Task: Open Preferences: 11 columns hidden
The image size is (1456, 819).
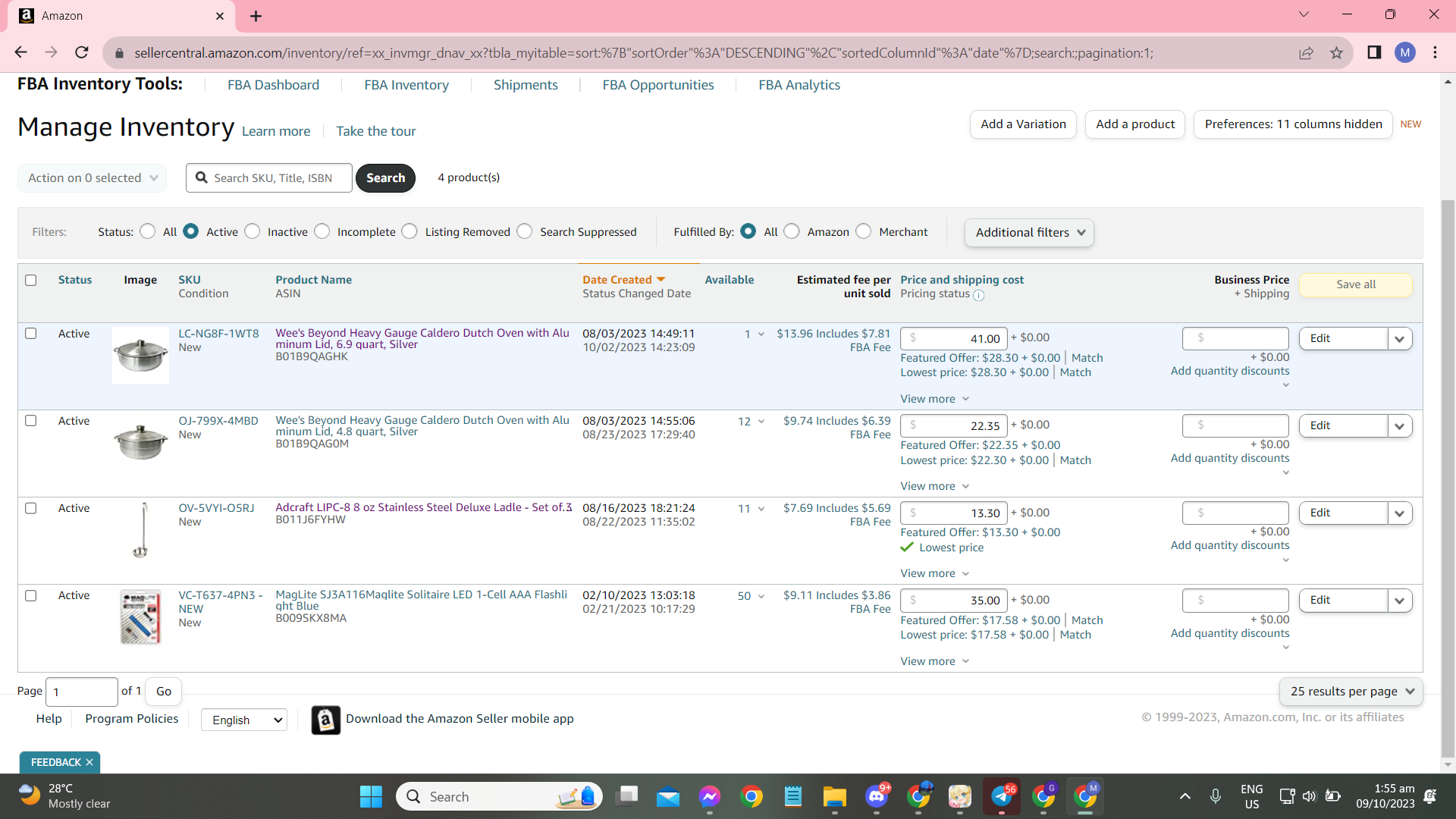Action: click(x=1293, y=124)
